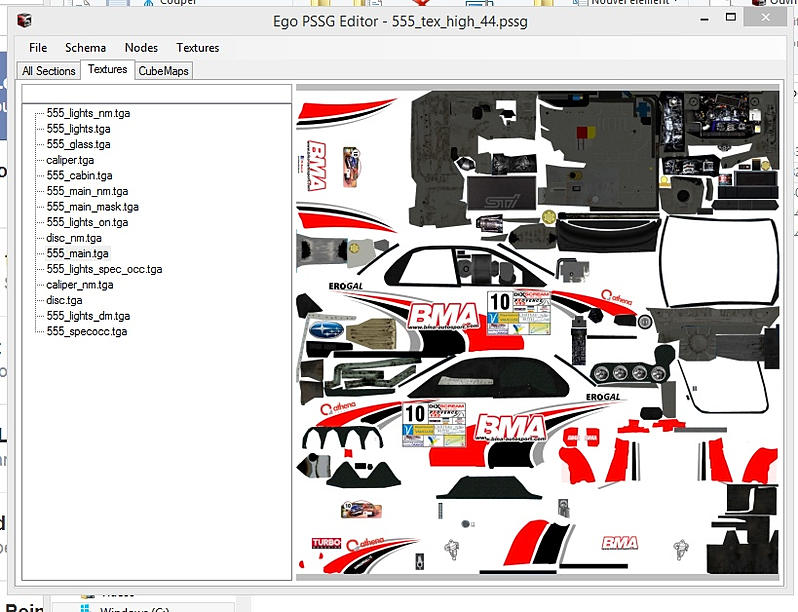Image resolution: width=798 pixels, height=612 pixels.
Task: Select the disc.tga texture
Action: click(64, 300)
